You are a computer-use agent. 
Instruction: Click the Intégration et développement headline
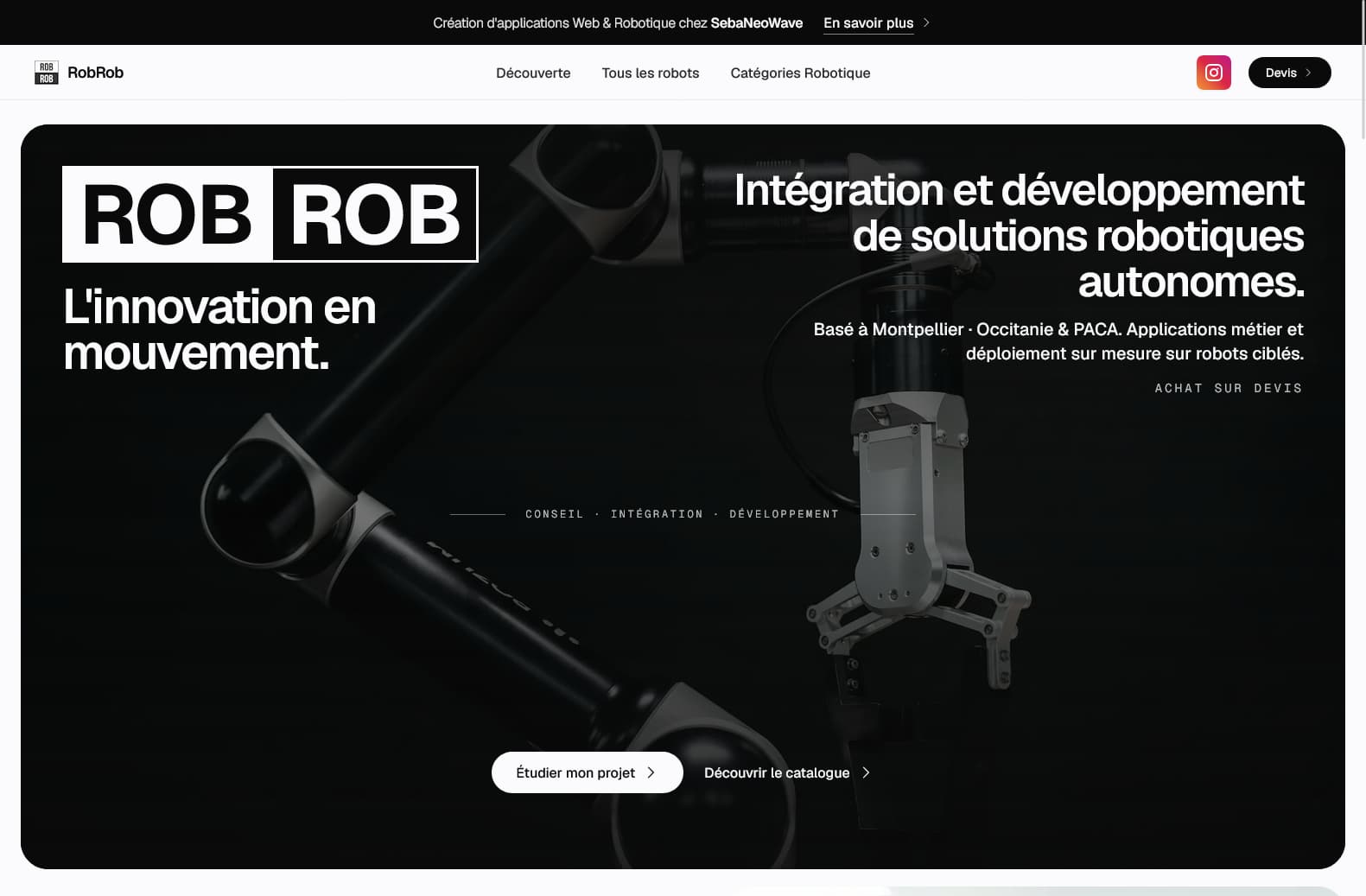[1019, 235]
